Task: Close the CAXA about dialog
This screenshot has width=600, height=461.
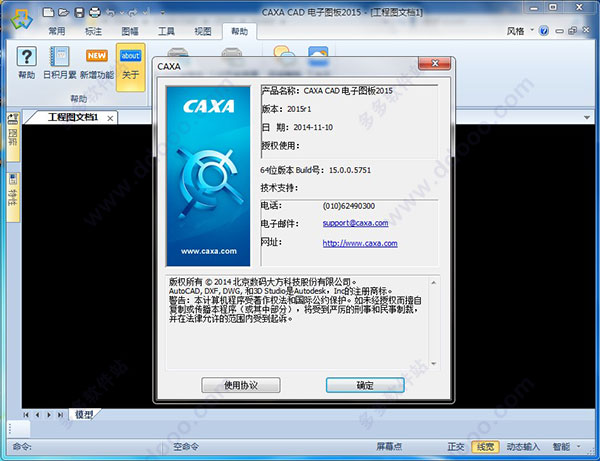Action: pos(435,64)
